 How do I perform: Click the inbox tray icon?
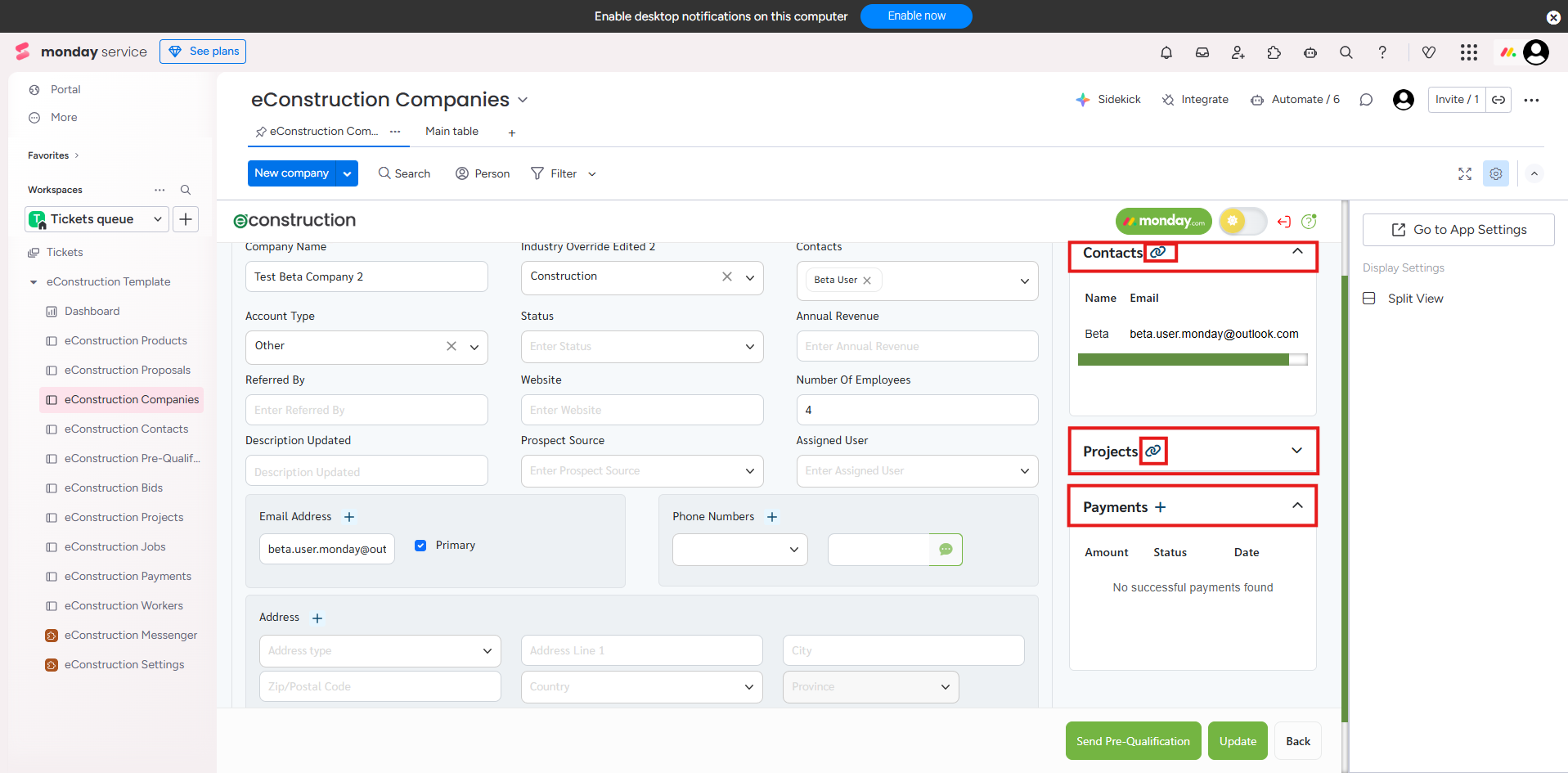1202,52
